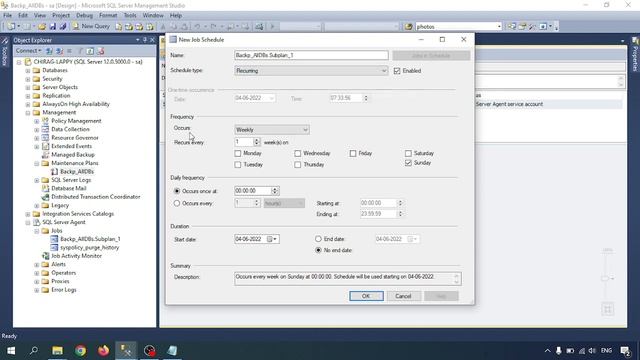Click the Filter icon in Object Explorer toolbar

click(x=80, y=51)
